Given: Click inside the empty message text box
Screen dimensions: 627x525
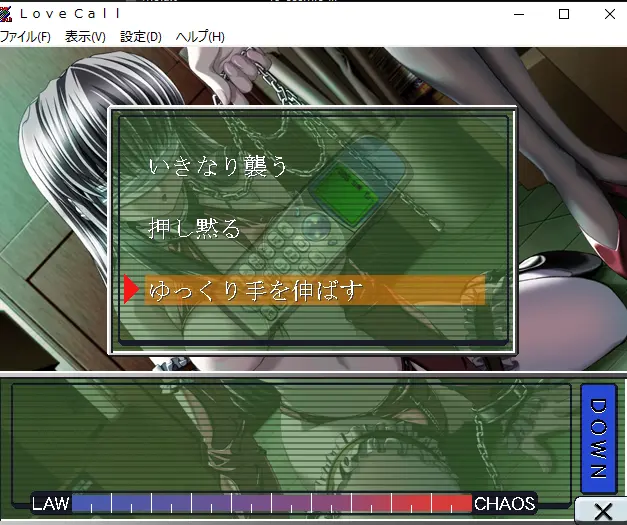Looking at the screenshot, I should tap(290, 435).
